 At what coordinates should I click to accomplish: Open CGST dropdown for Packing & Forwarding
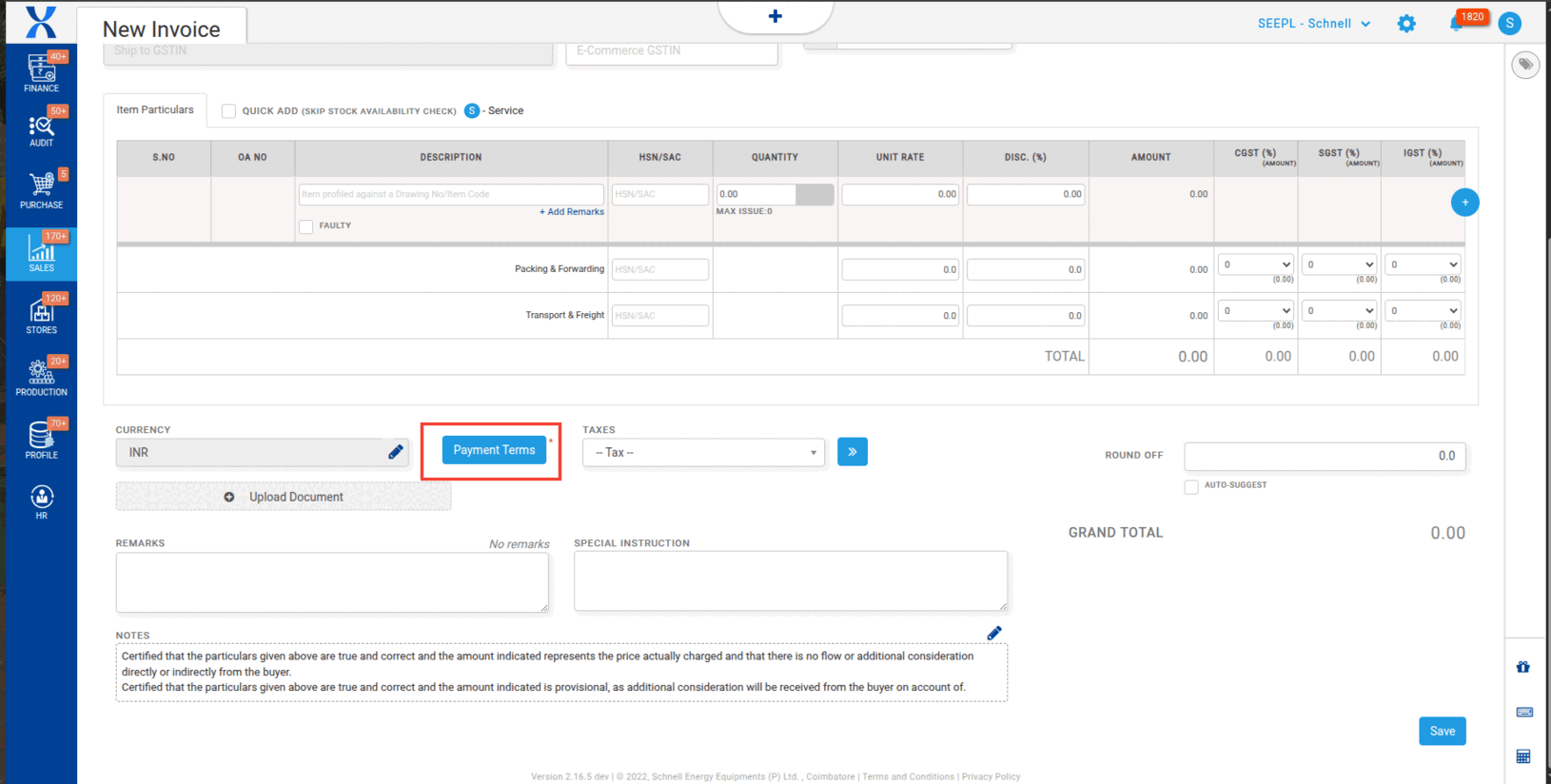coord(1256,265)
